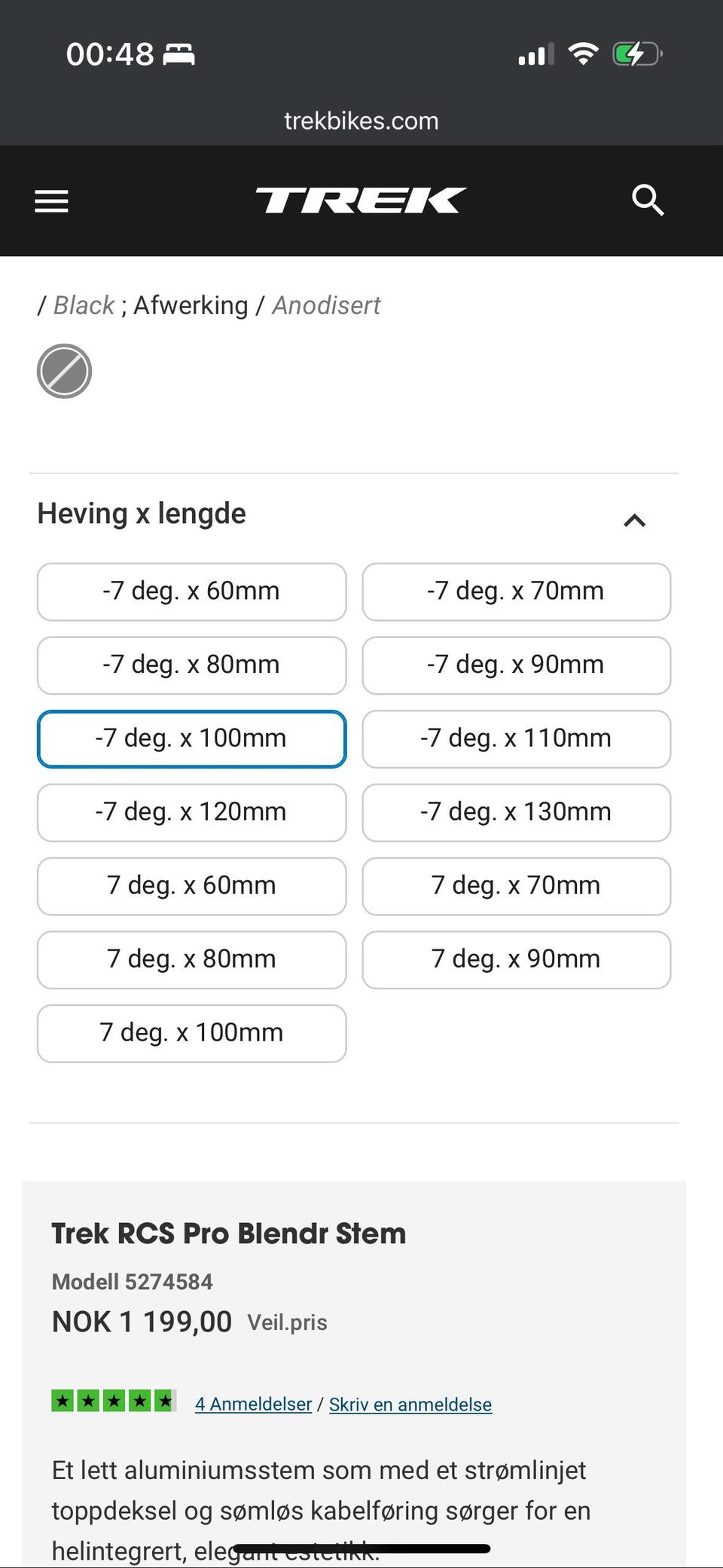Choose -7 deg. x 110mm size
Screen dimensions: 723x1568
click(x=516, y=738)
